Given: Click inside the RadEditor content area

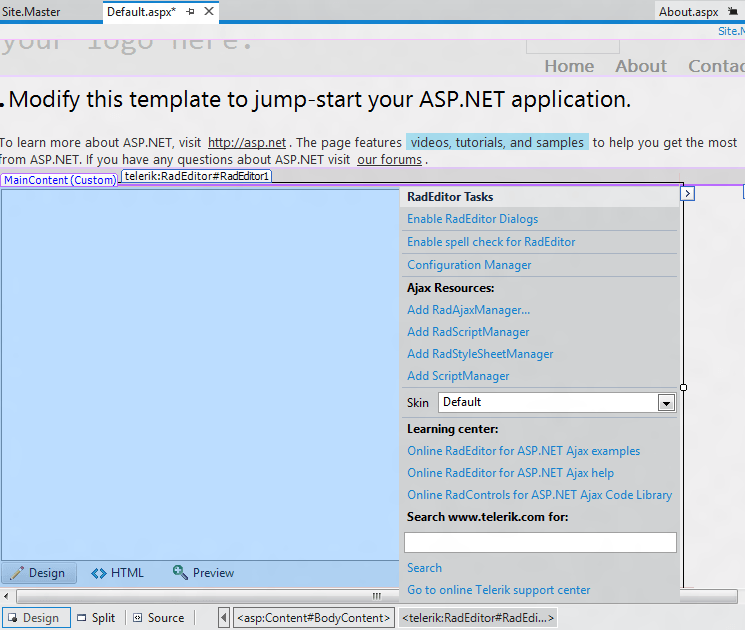Looking at the screenshot, I should tap(201, 374).
